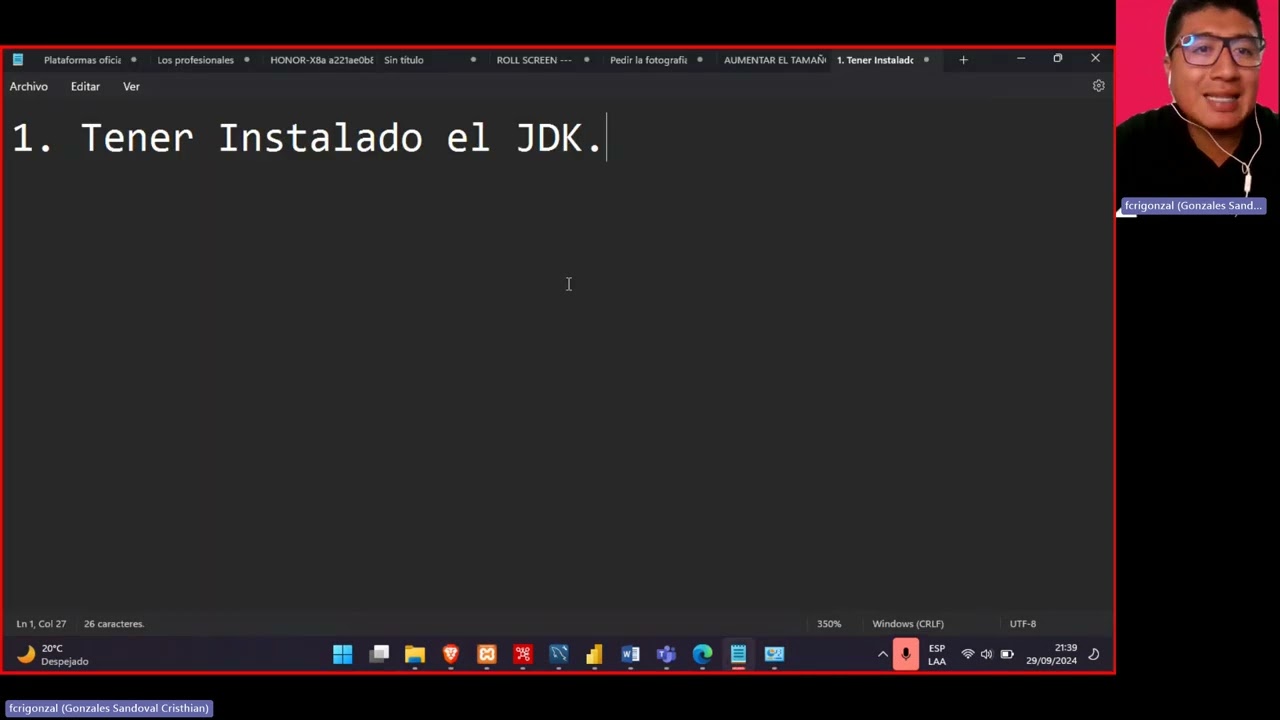Click the Notepad app icon in title bar
The height and width of the screenshot is (720, 1280).
tap(17, 60)
